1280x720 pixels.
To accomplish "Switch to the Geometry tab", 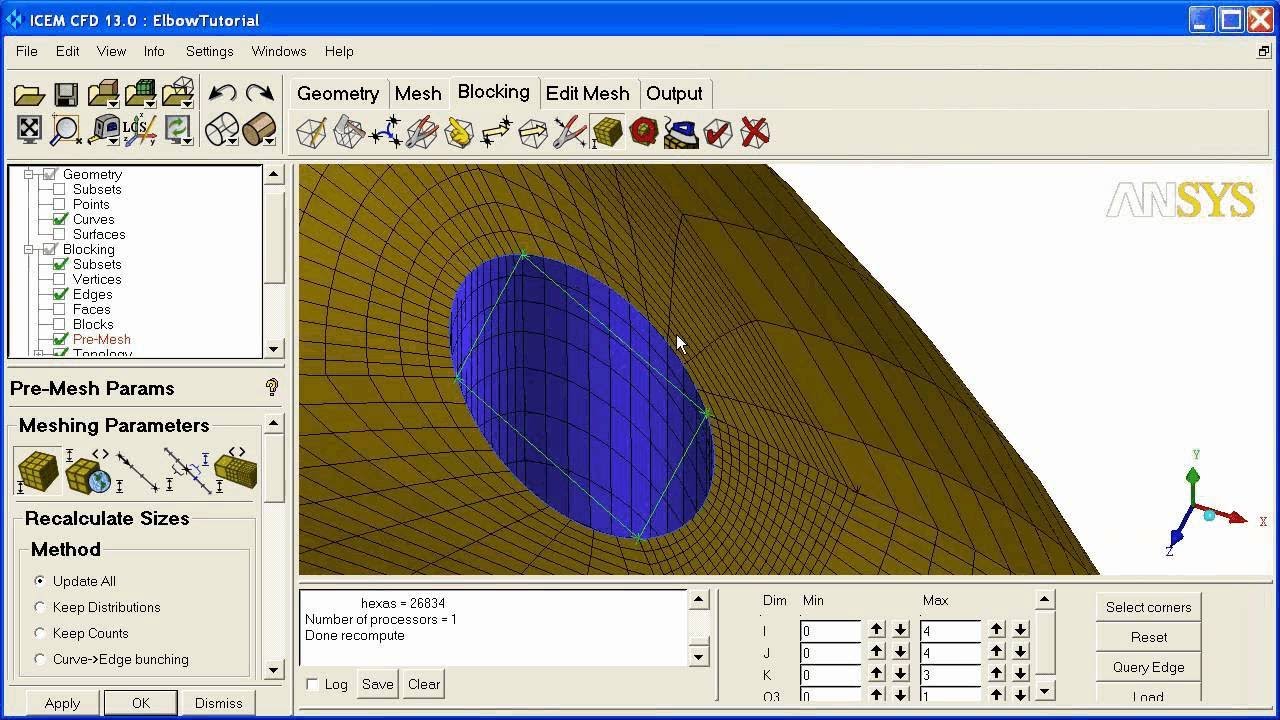I will 338,93.
